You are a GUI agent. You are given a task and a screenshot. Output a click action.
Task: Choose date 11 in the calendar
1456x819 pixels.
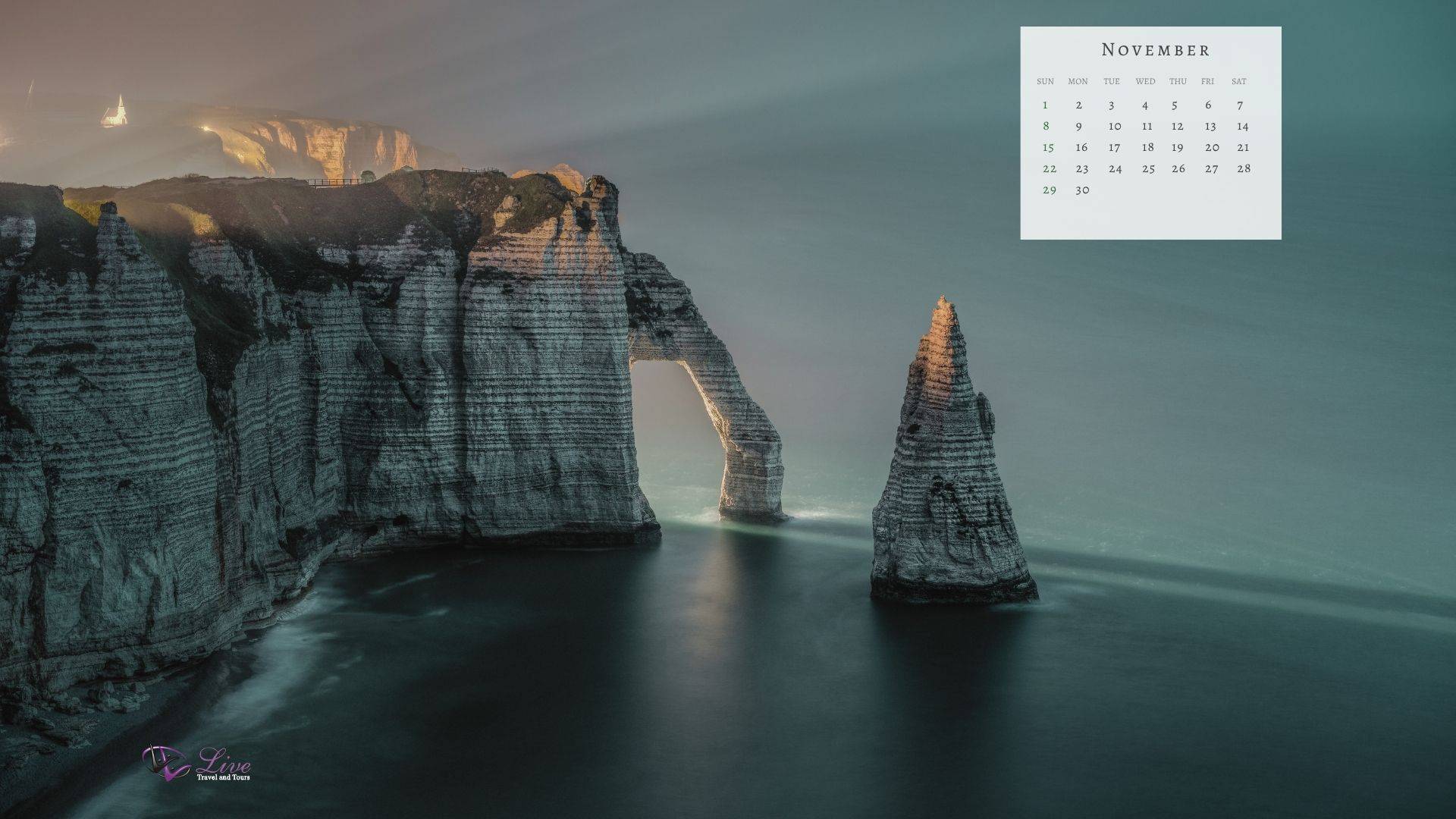(1147, 127)
